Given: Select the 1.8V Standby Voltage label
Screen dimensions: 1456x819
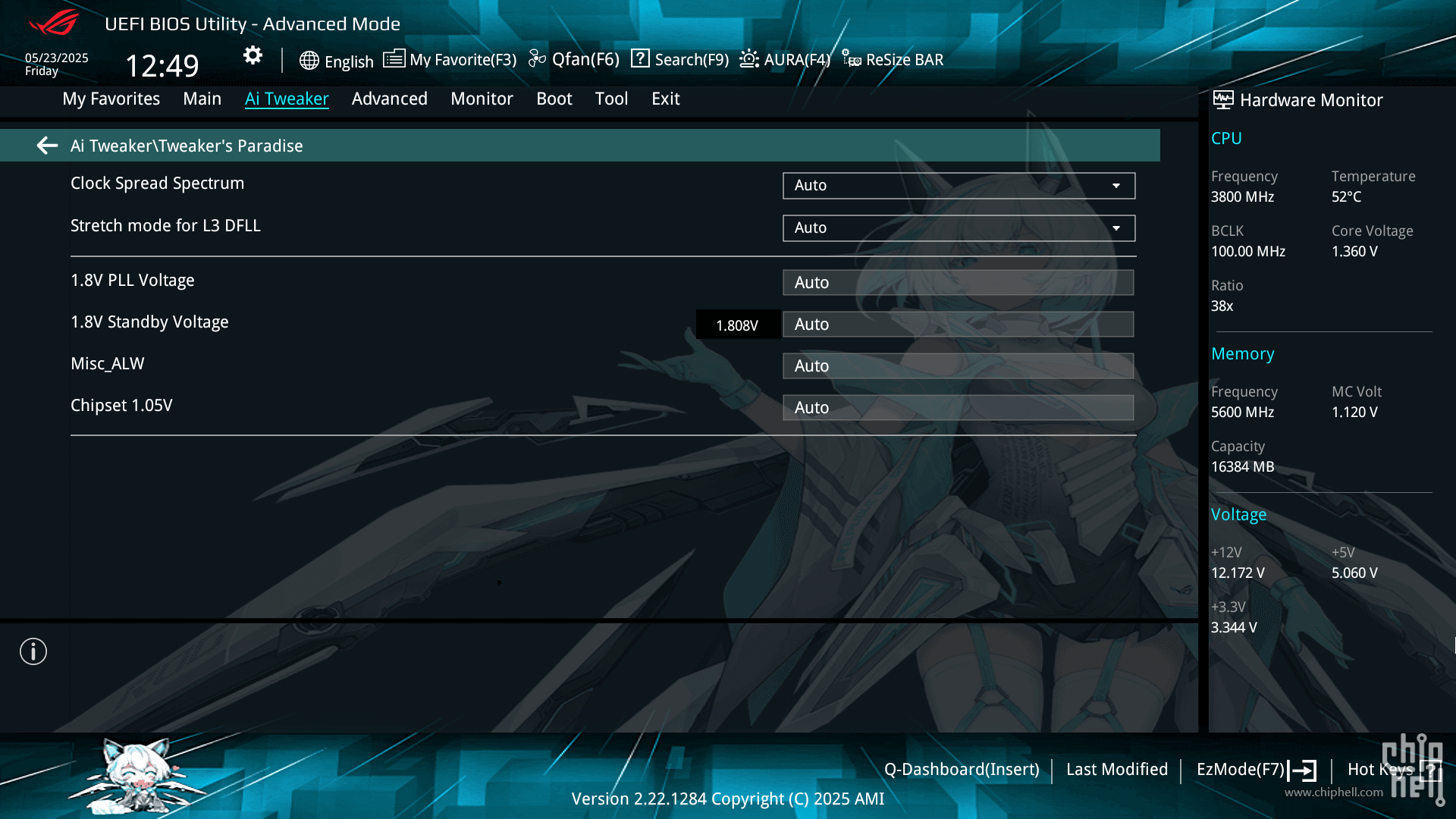Looking at the screenshot, I should 149,322.
